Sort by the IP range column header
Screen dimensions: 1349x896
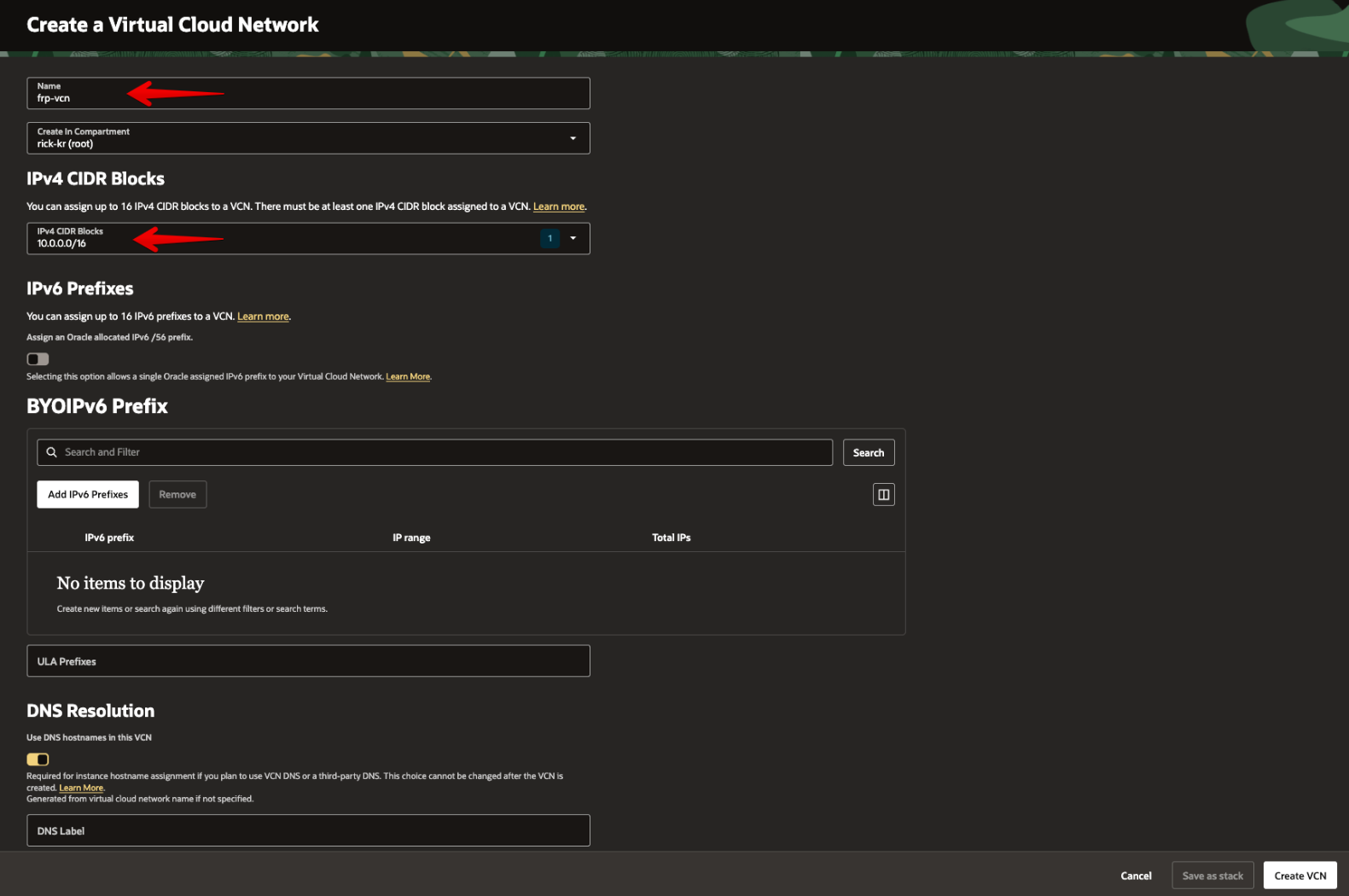click(411, 538)
